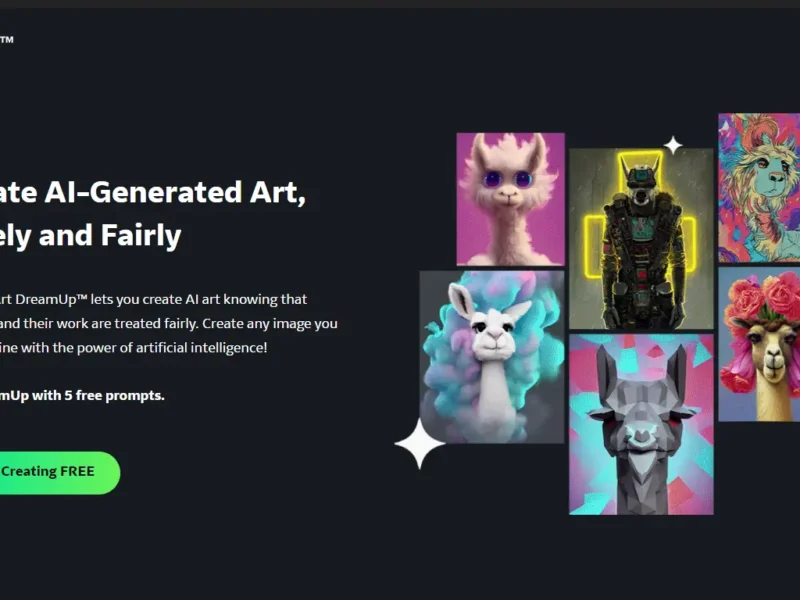This screenshot has width=800, height=600.
Task: Open the pink fluffy llama thumbnail
Action: (510, 199)
